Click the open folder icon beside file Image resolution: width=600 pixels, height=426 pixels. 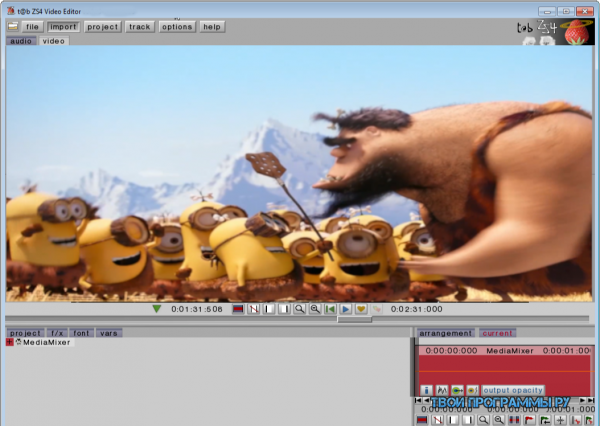[13, 26]
